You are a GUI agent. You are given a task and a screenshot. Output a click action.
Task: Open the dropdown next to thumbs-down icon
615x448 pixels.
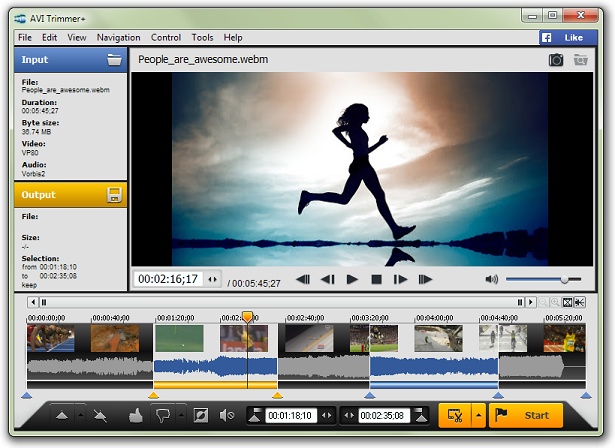180,415
